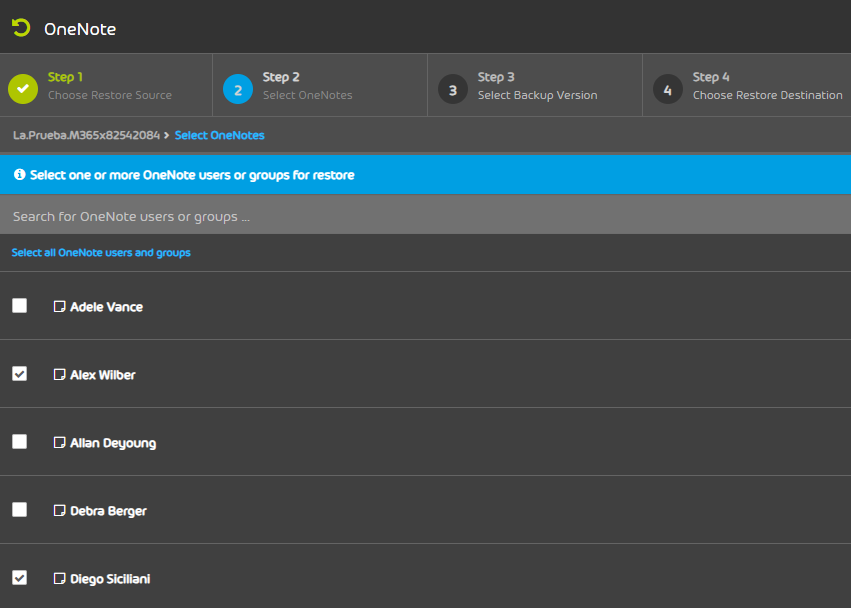The width and height of the screenshot is (851, 608).
Task: Click La.Prueba.M365x82542084 breadcrumb link
Action: click(86, 135)
